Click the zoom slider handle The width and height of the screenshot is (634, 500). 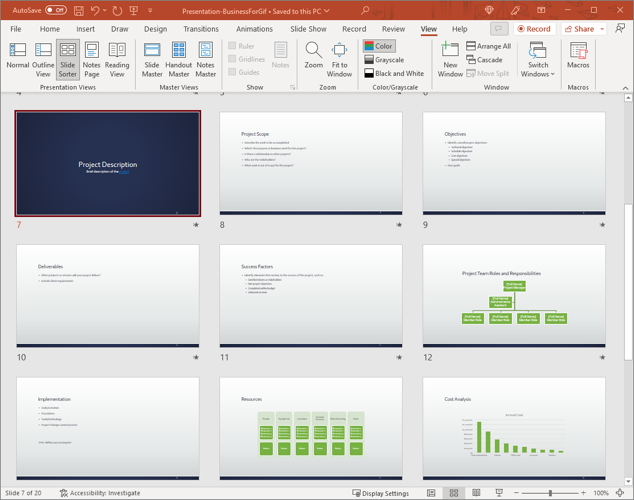(550, 493)
